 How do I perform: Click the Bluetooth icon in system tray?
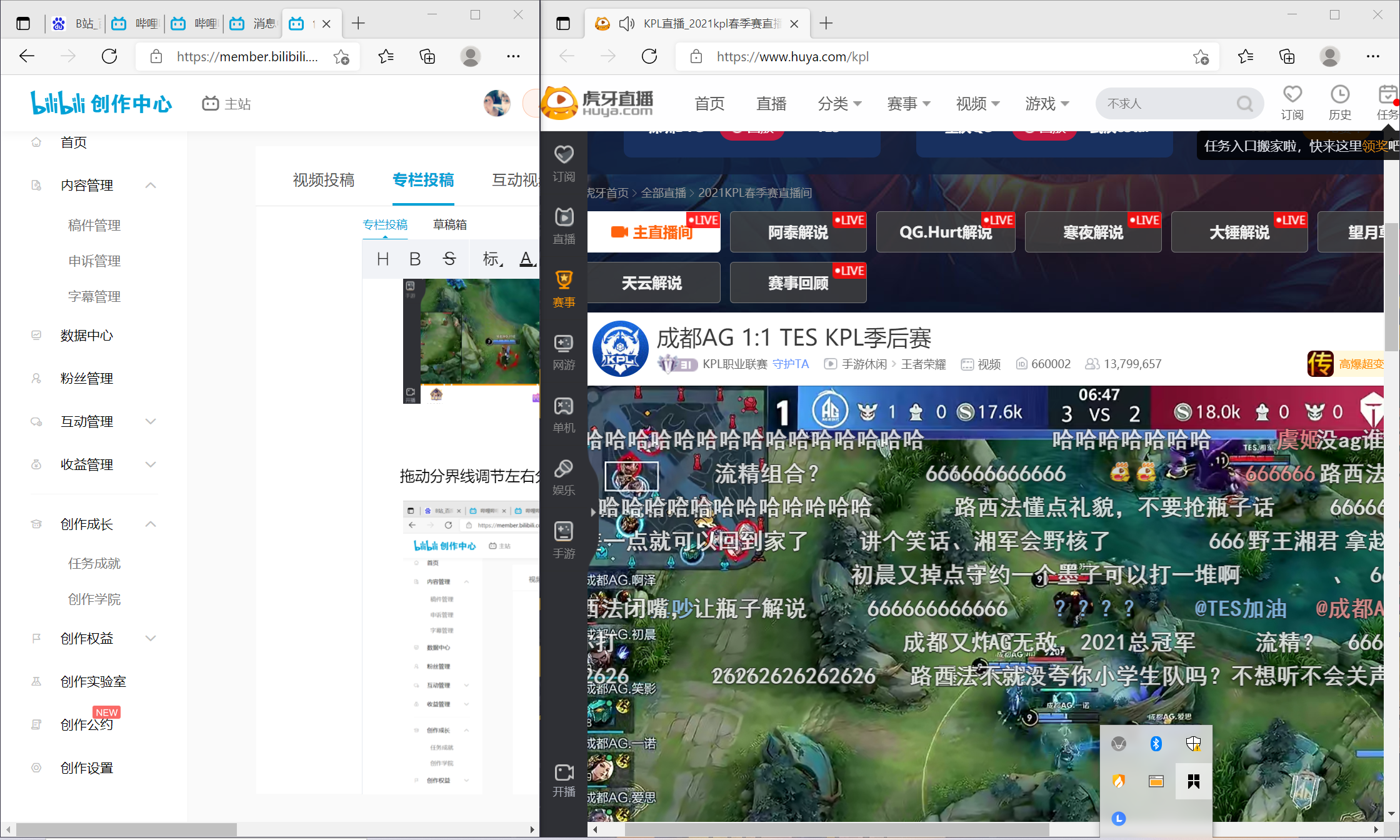point(1156,743)
